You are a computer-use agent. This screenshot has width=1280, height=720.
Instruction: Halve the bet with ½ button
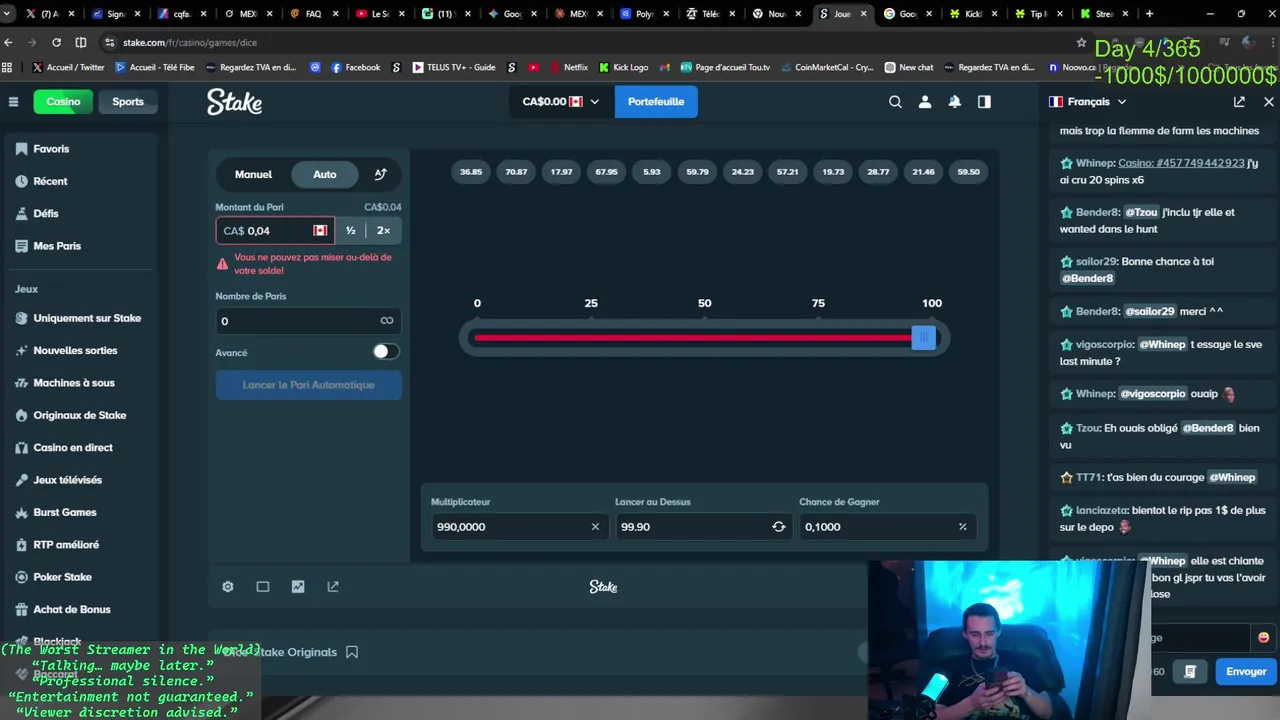[350, 231]
